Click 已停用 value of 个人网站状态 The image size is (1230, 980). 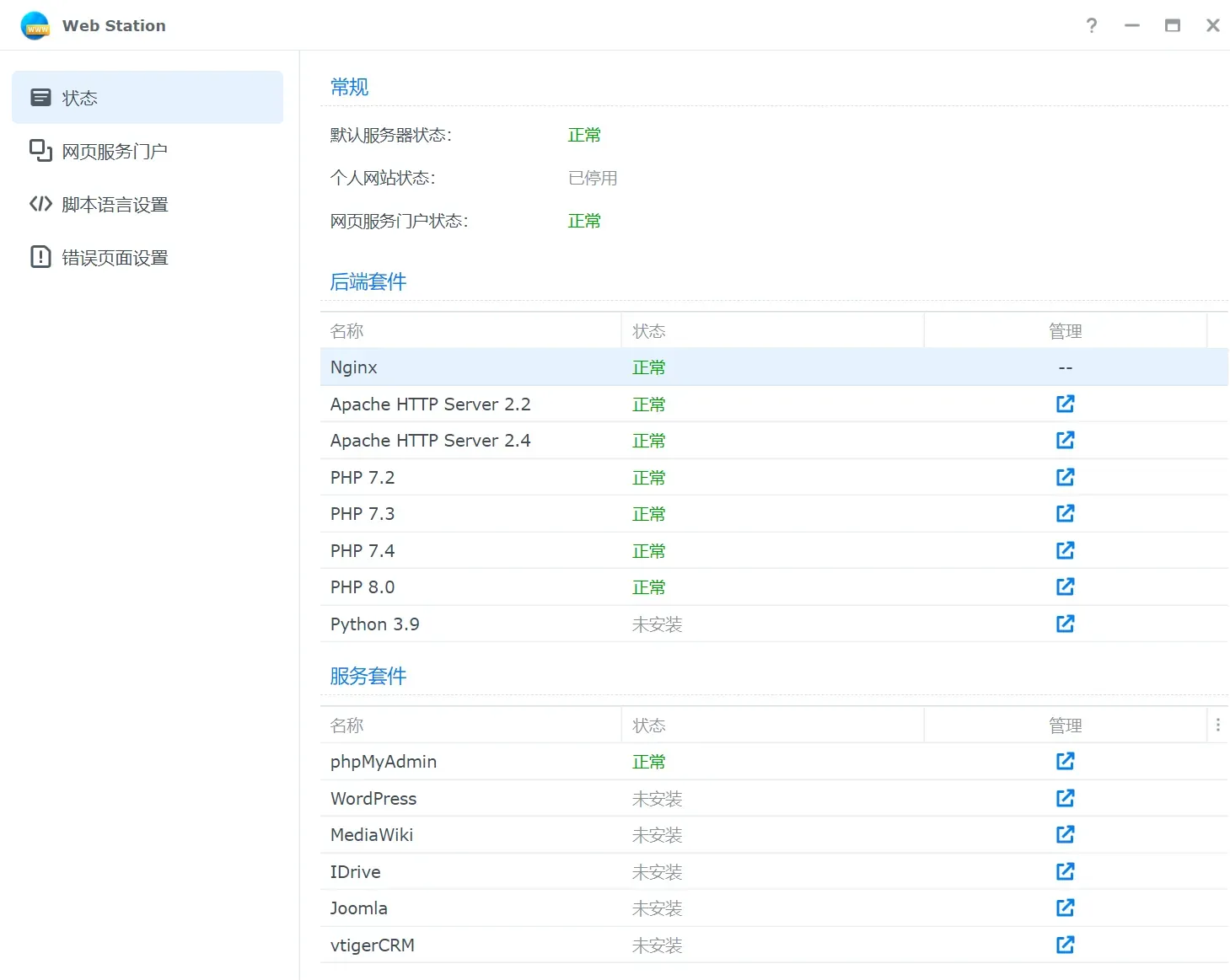coord(593,178)
